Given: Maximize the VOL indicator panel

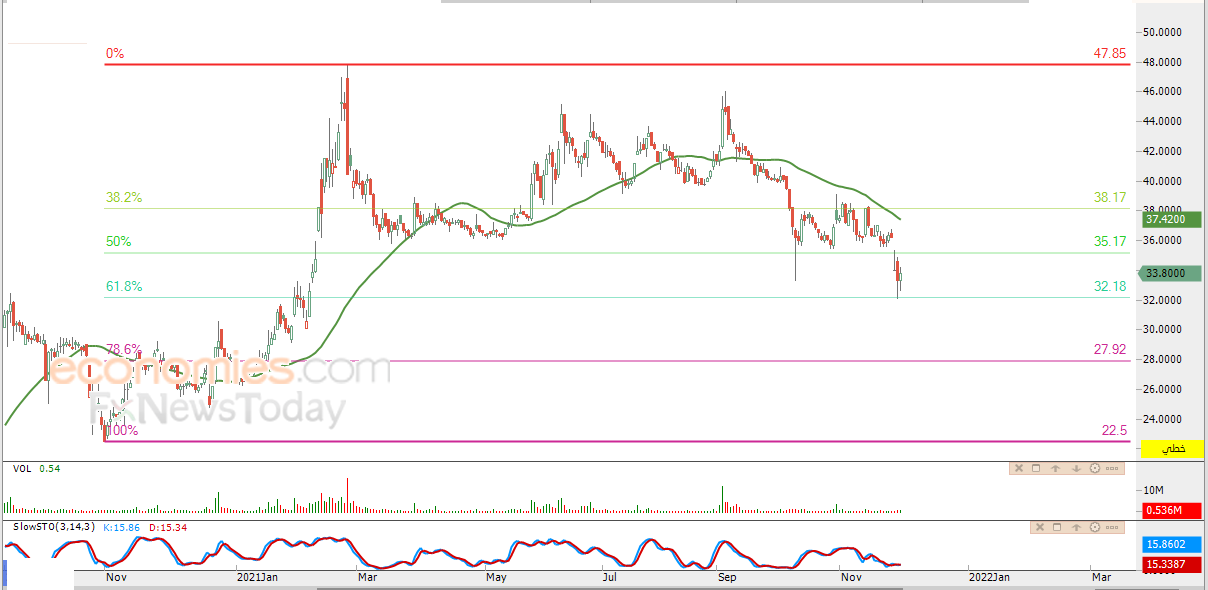Looking at the screenshot, I should (1037, 468).
